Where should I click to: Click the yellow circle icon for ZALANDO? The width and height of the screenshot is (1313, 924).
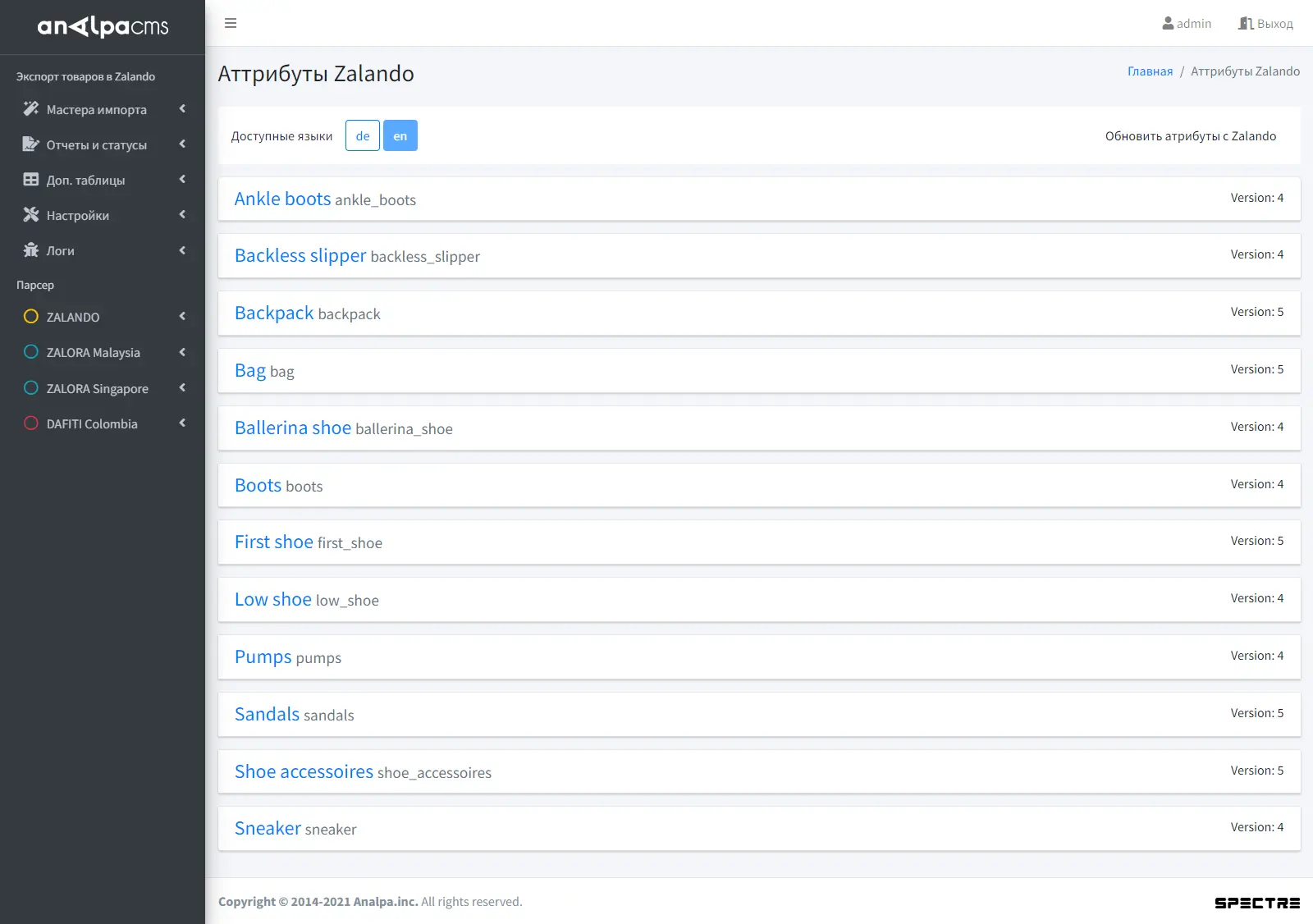pos(31,317)
